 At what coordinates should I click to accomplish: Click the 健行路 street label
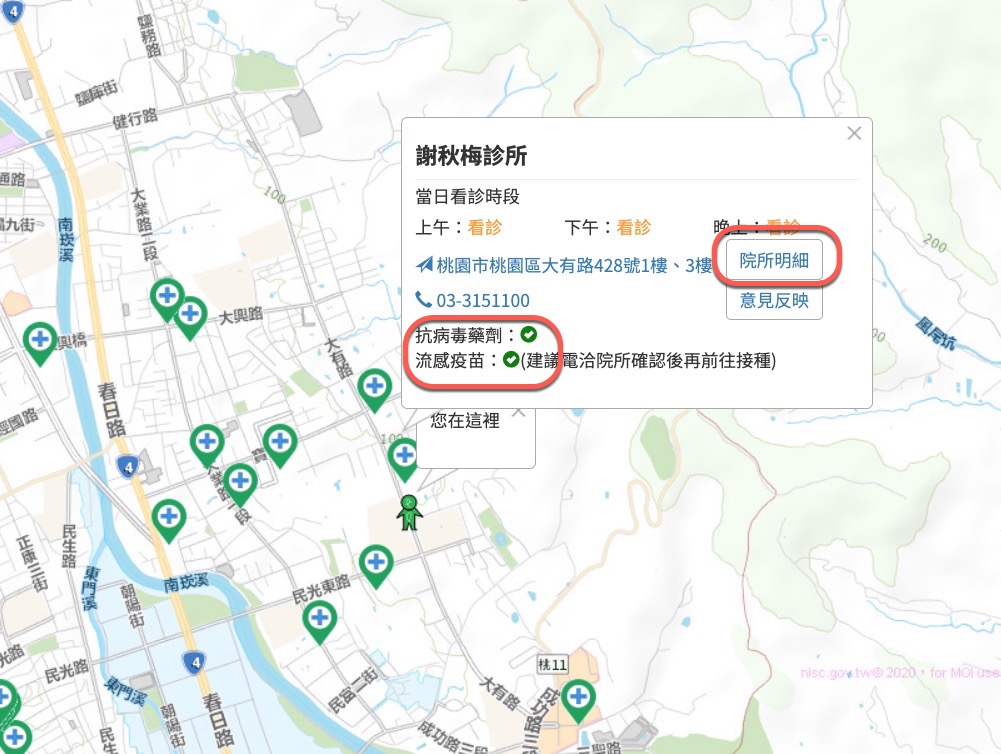[x=135, y=118]
